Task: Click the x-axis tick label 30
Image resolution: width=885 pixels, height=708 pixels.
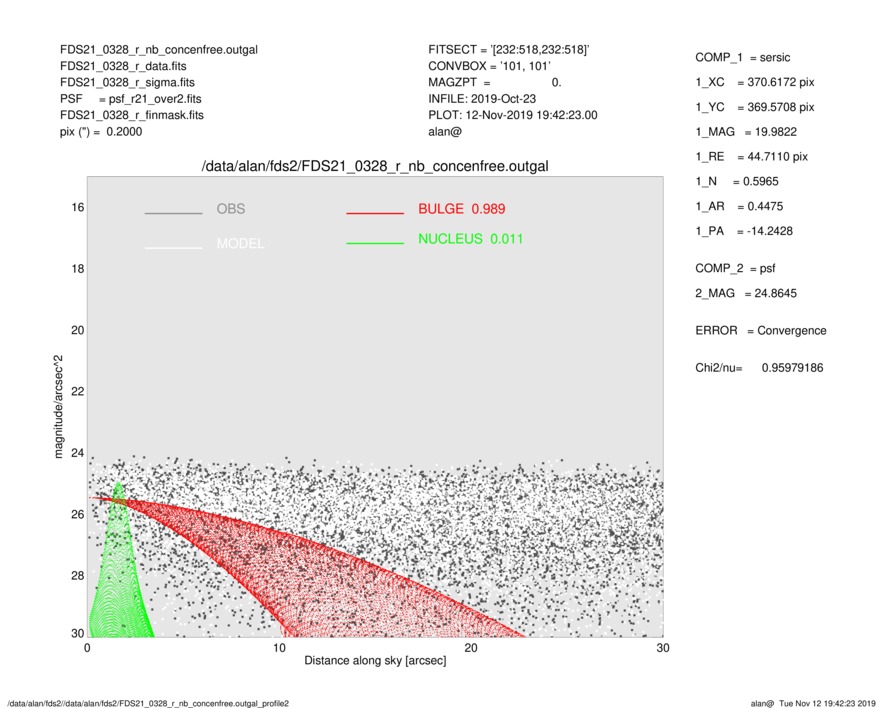Action: coord(663,648)
